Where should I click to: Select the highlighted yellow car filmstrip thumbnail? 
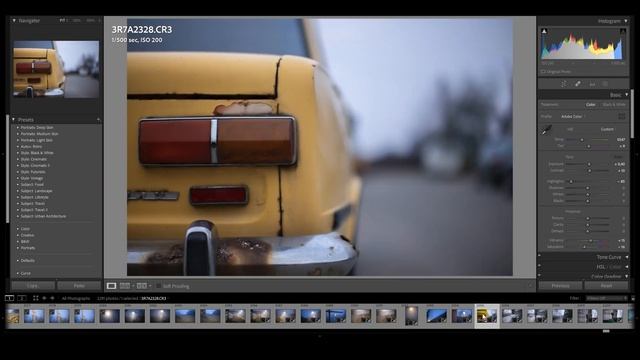(487, 316)
